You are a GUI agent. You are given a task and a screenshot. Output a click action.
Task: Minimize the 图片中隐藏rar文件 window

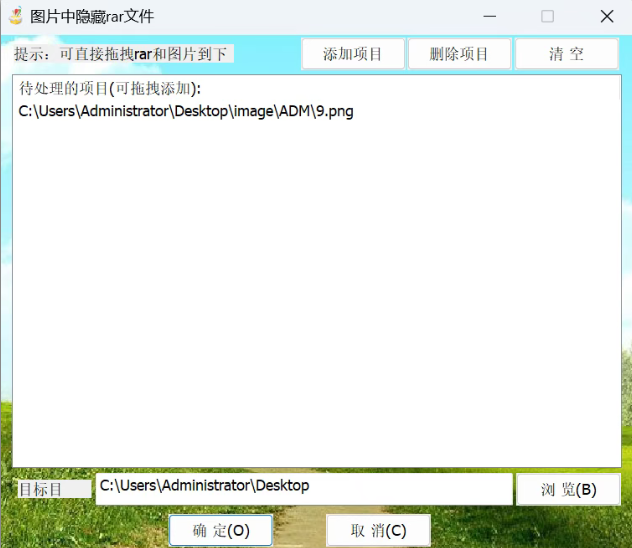point(489,16)
